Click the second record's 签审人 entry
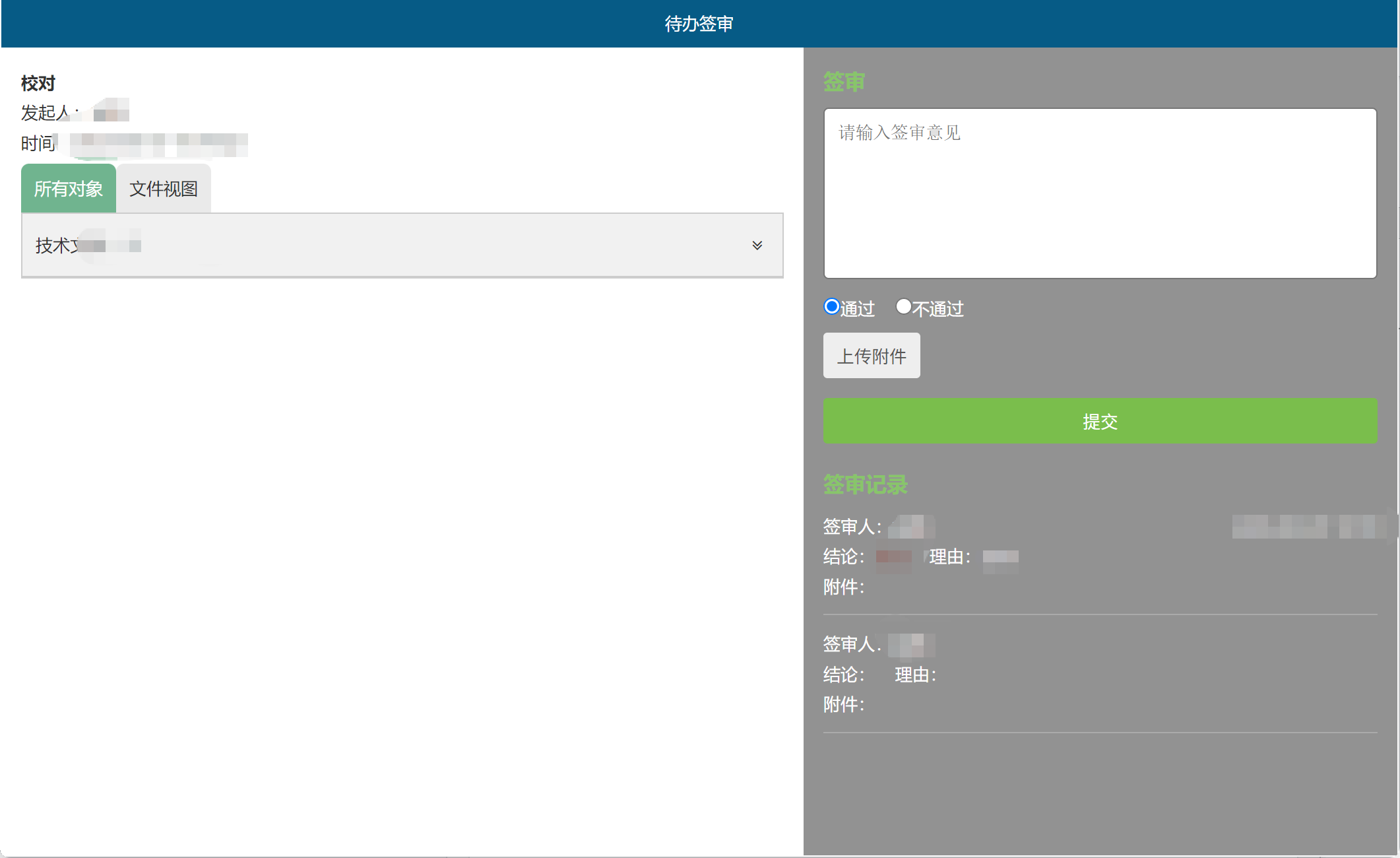Screen dimensions: 1400x858 852,644
